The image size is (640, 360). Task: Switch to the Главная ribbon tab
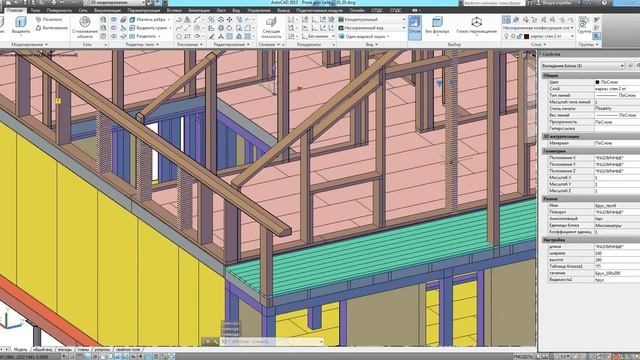coord(15,10)
